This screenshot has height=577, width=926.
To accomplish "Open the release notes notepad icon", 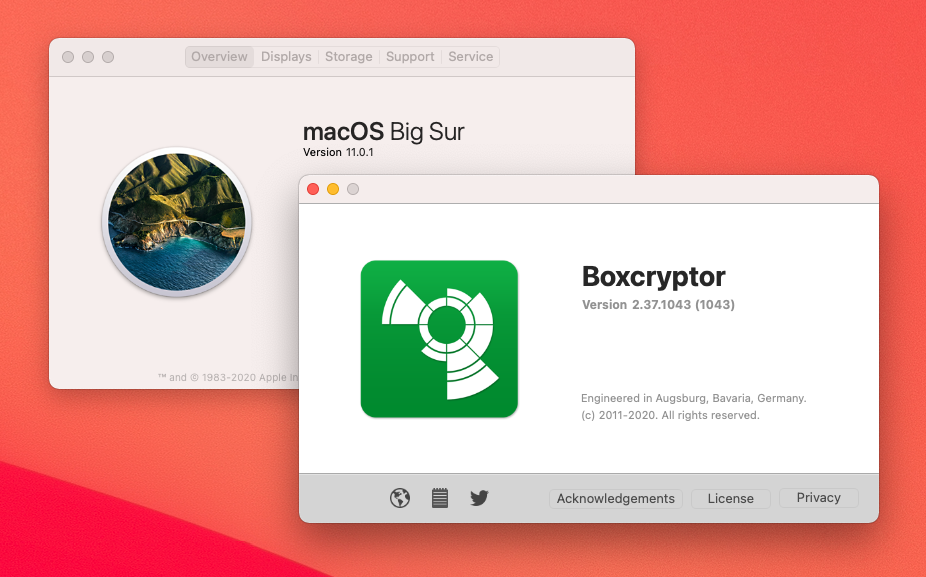I will click(x=439, y=498).
